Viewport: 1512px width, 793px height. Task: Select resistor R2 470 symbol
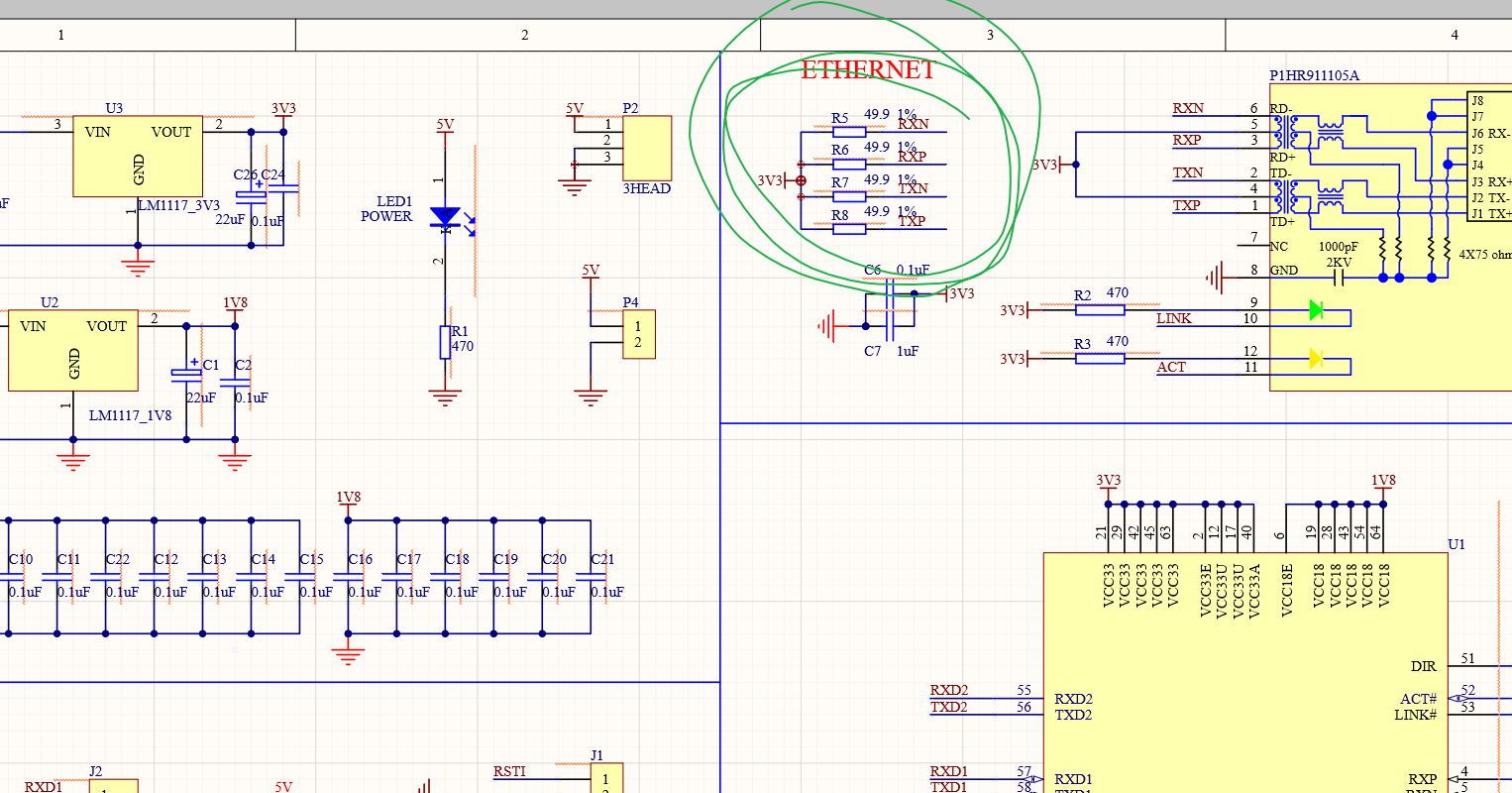pyautogui.click(x=1100, y=310)
